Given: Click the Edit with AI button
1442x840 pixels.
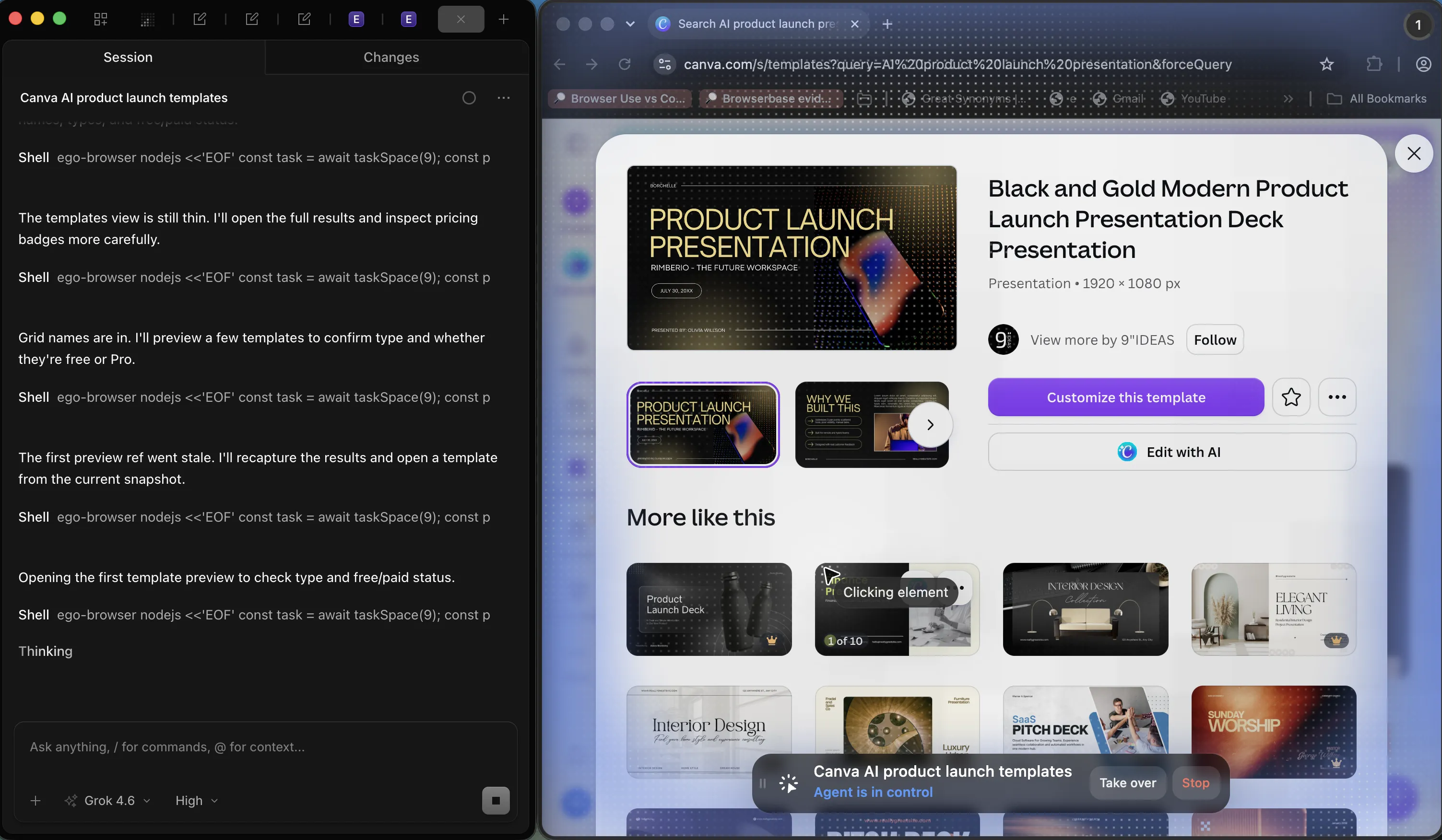Looking at the screenshot, I should [x=1172, y=452].
